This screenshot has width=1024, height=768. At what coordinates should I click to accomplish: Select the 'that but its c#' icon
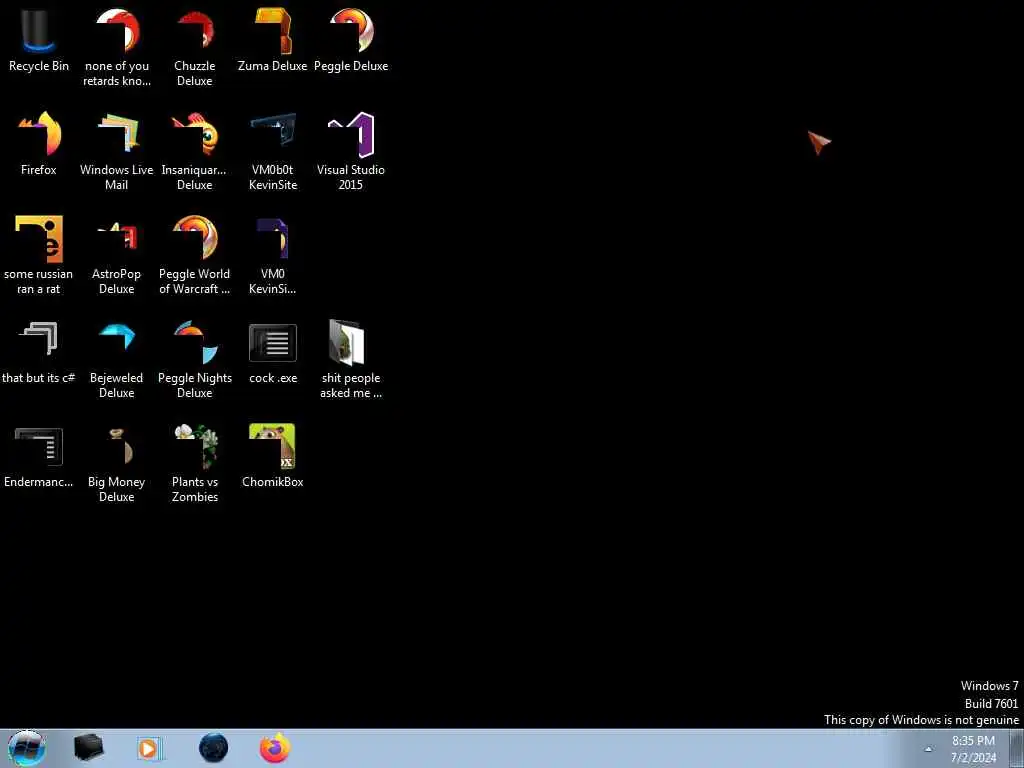point(39,352)
